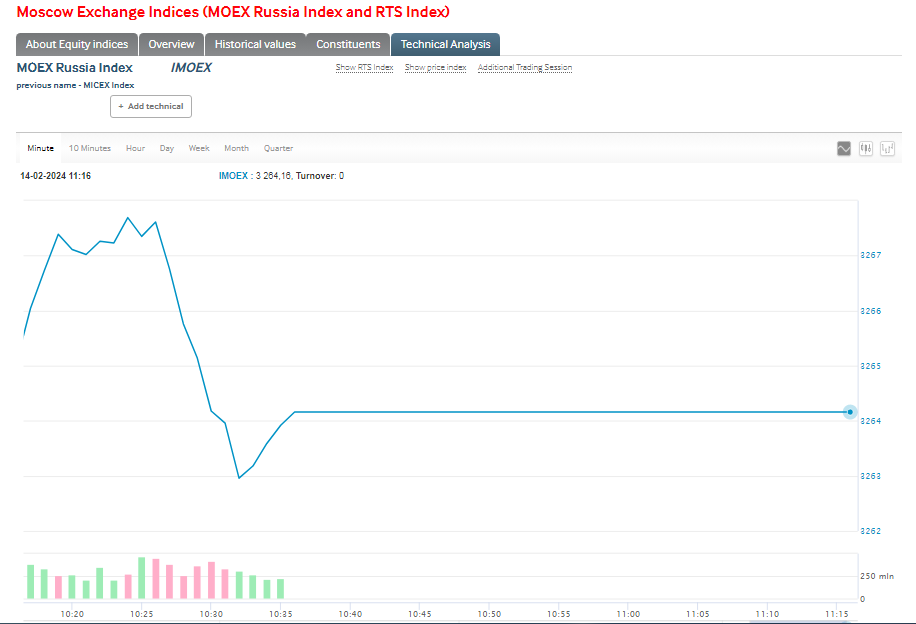Set chart period to Quarter

(x=278, y=148)
